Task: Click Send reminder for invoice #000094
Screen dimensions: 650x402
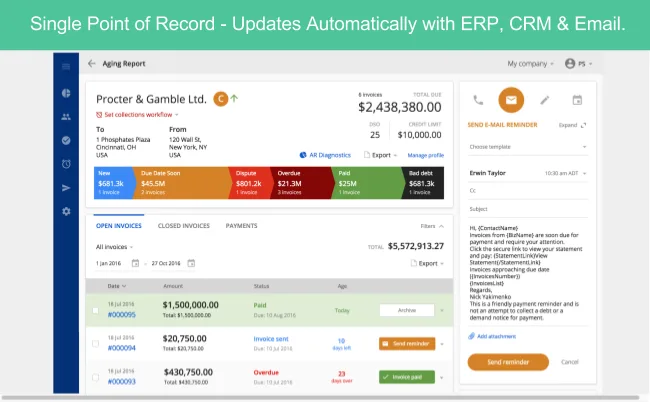Action: [x=407, y=344]
